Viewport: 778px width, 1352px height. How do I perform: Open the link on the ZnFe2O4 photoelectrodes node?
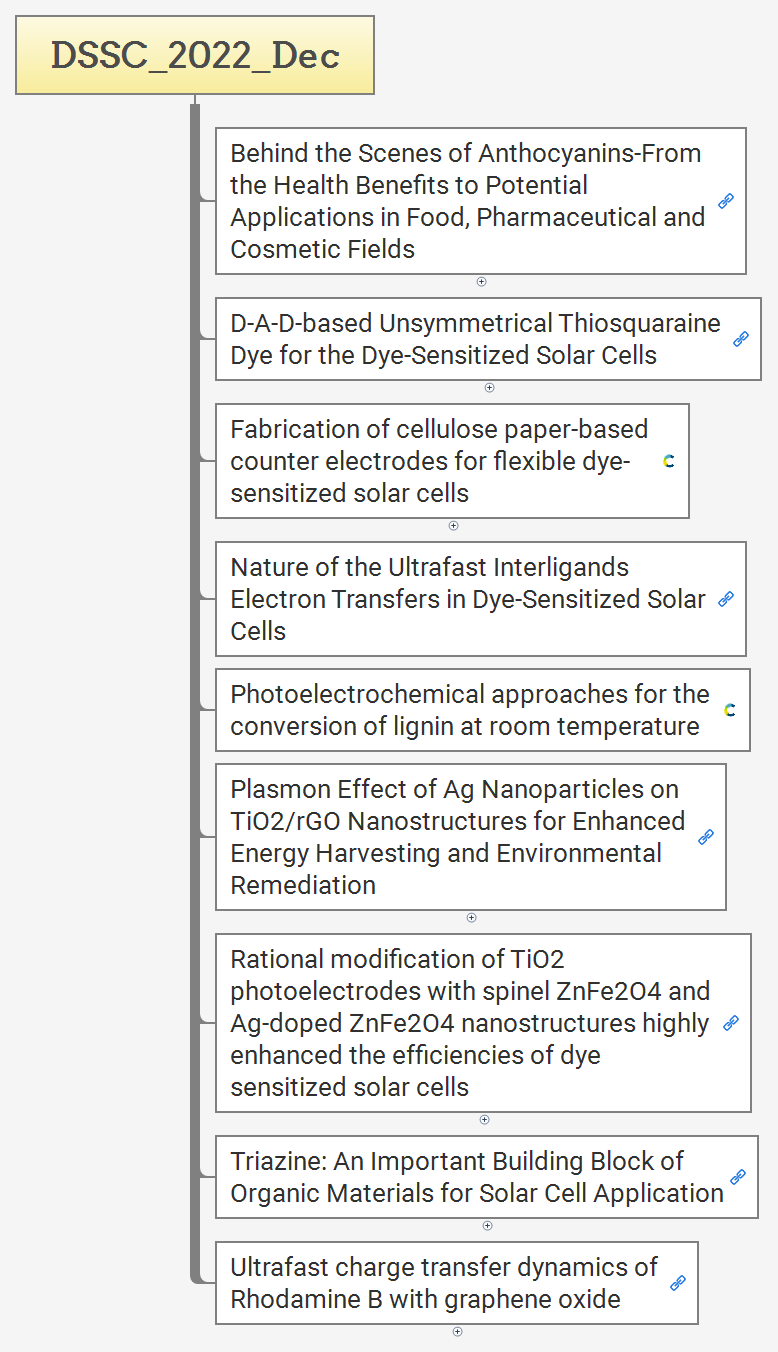pos(731,1023)
